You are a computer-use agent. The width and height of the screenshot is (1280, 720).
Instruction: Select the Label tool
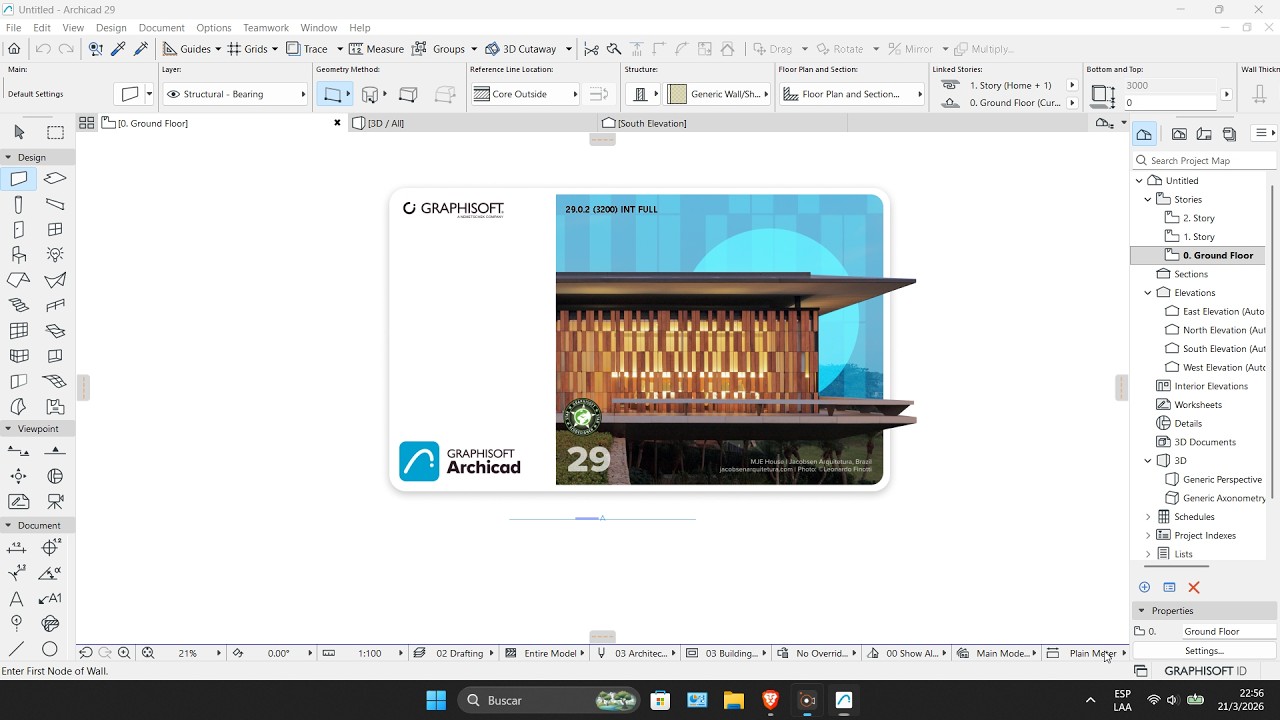point(50,598)
